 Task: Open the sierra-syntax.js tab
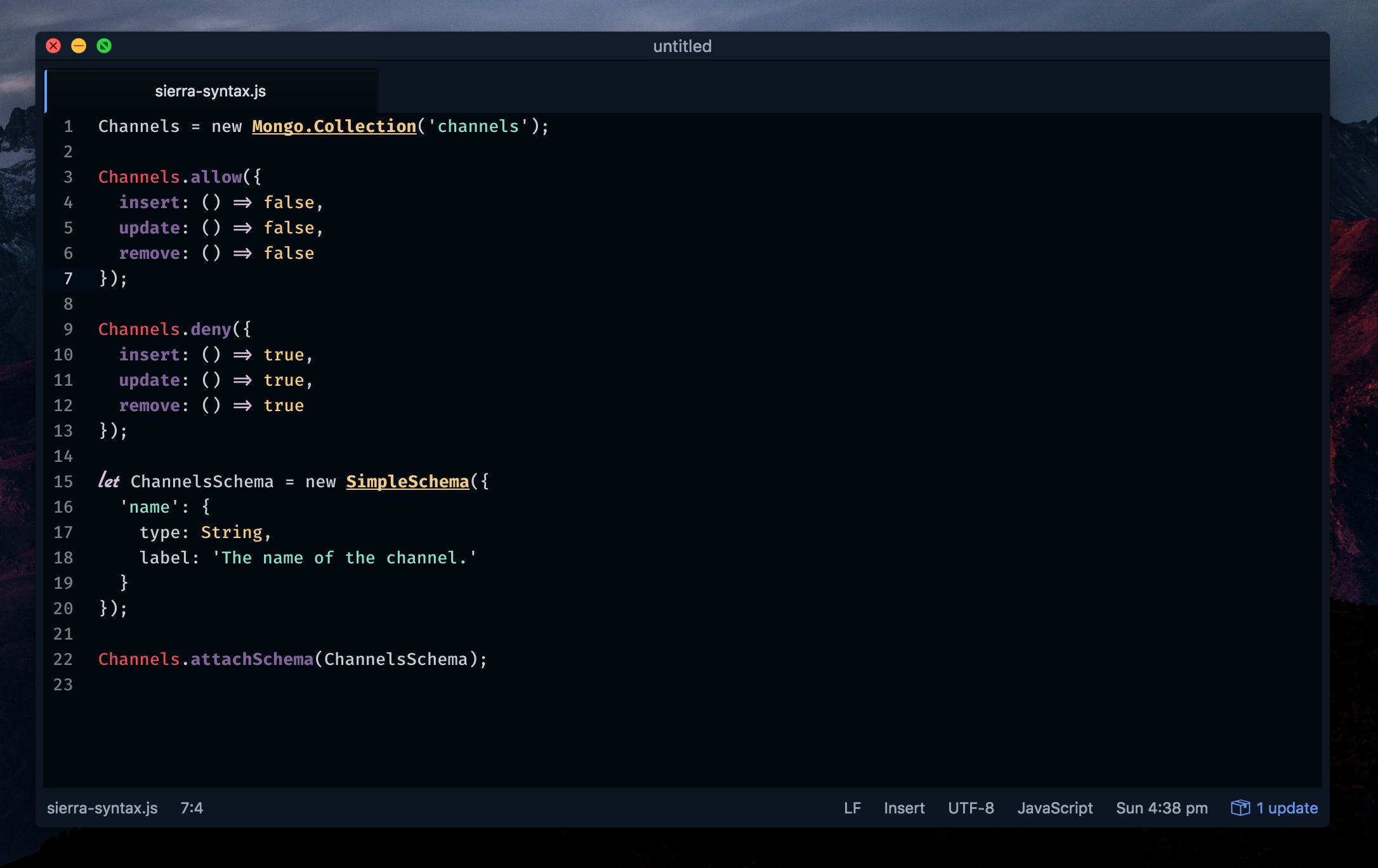(x=210, y=91)
